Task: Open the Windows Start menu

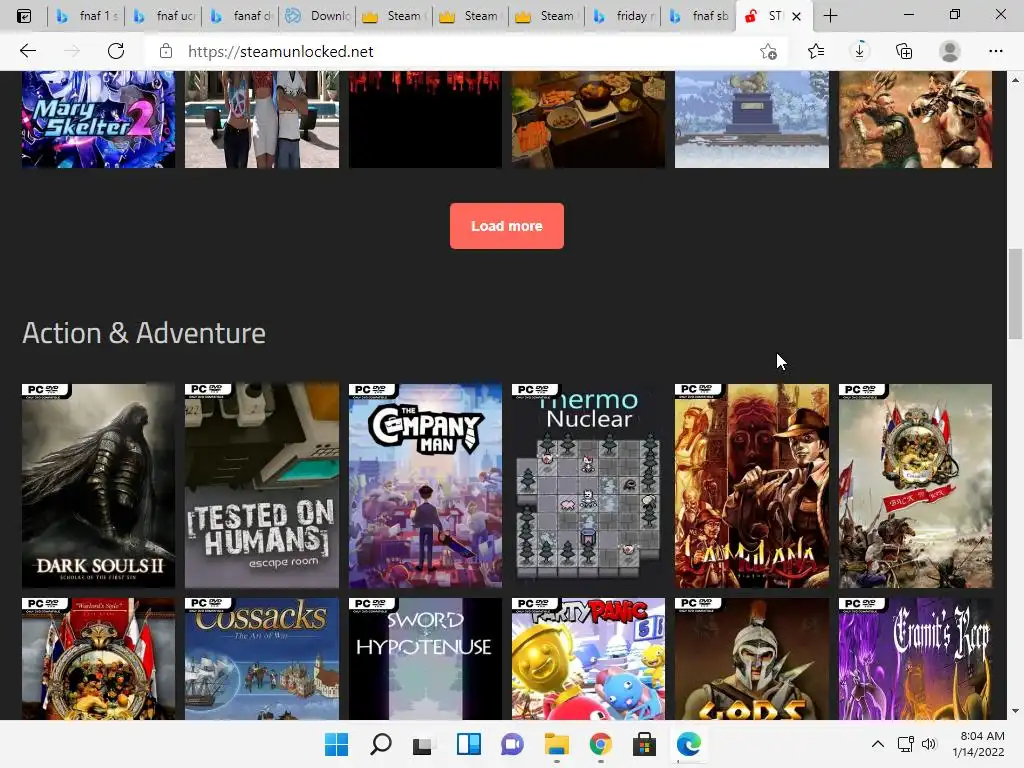Action: pyautogui.click(x=336, y=744)
